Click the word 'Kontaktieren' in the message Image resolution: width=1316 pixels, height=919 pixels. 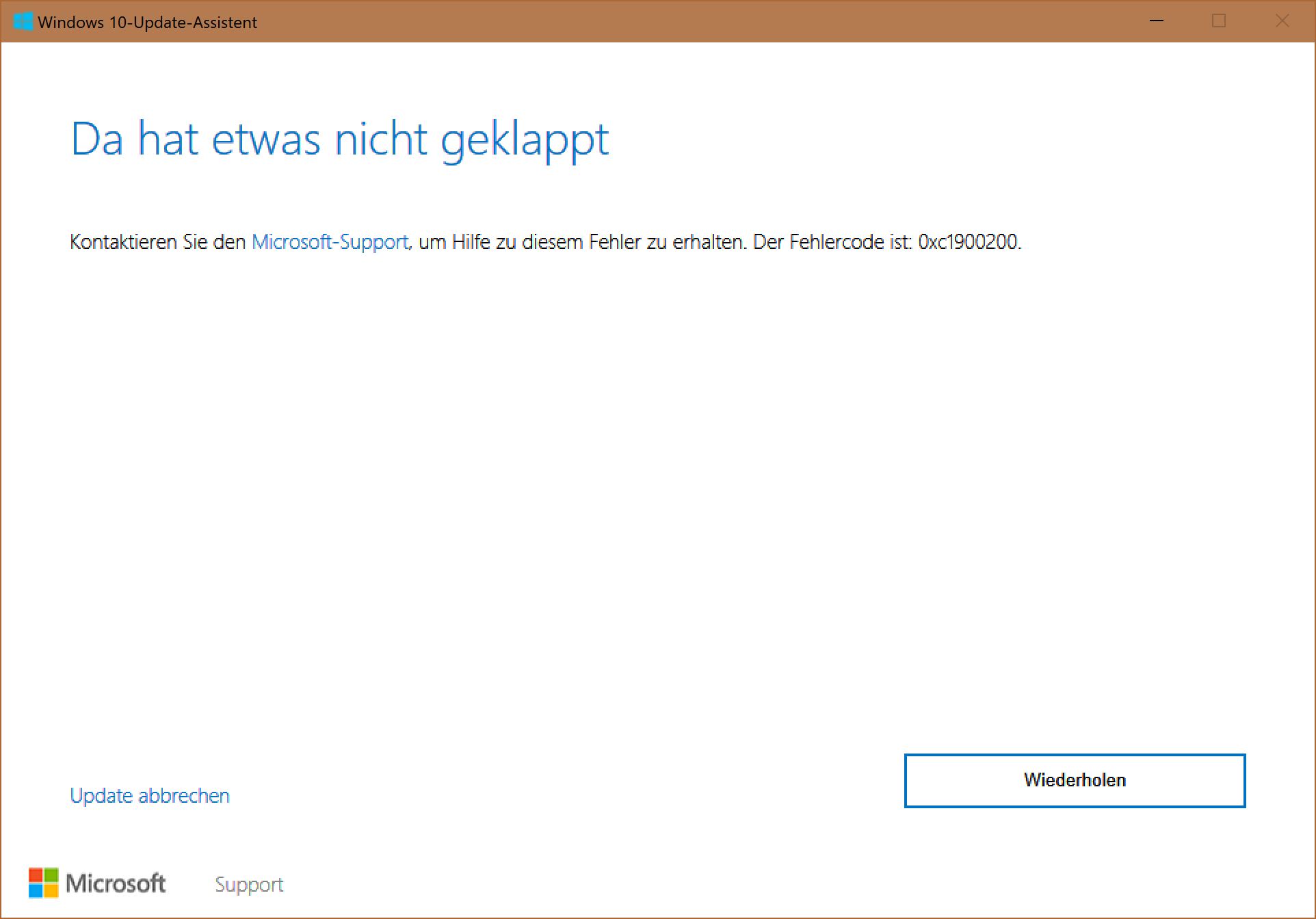tap(123, 242)
